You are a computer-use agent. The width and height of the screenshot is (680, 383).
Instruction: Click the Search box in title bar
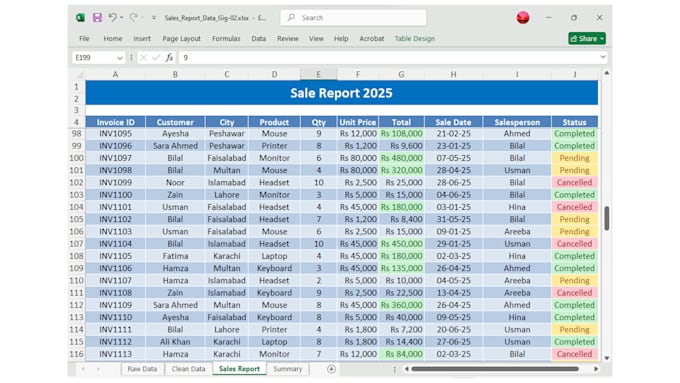pos(353,17)
